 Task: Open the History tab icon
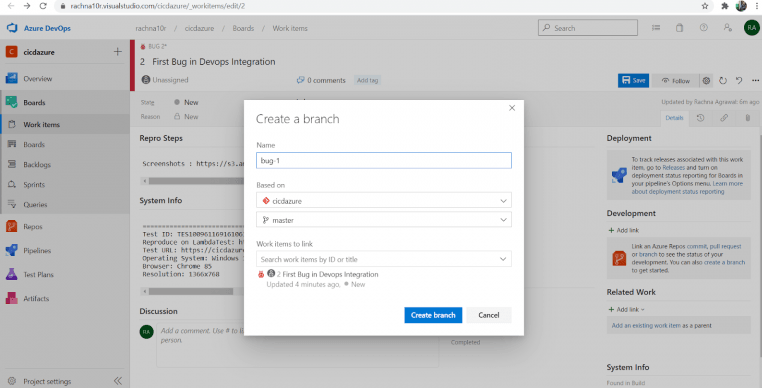[x=700, y=118]
